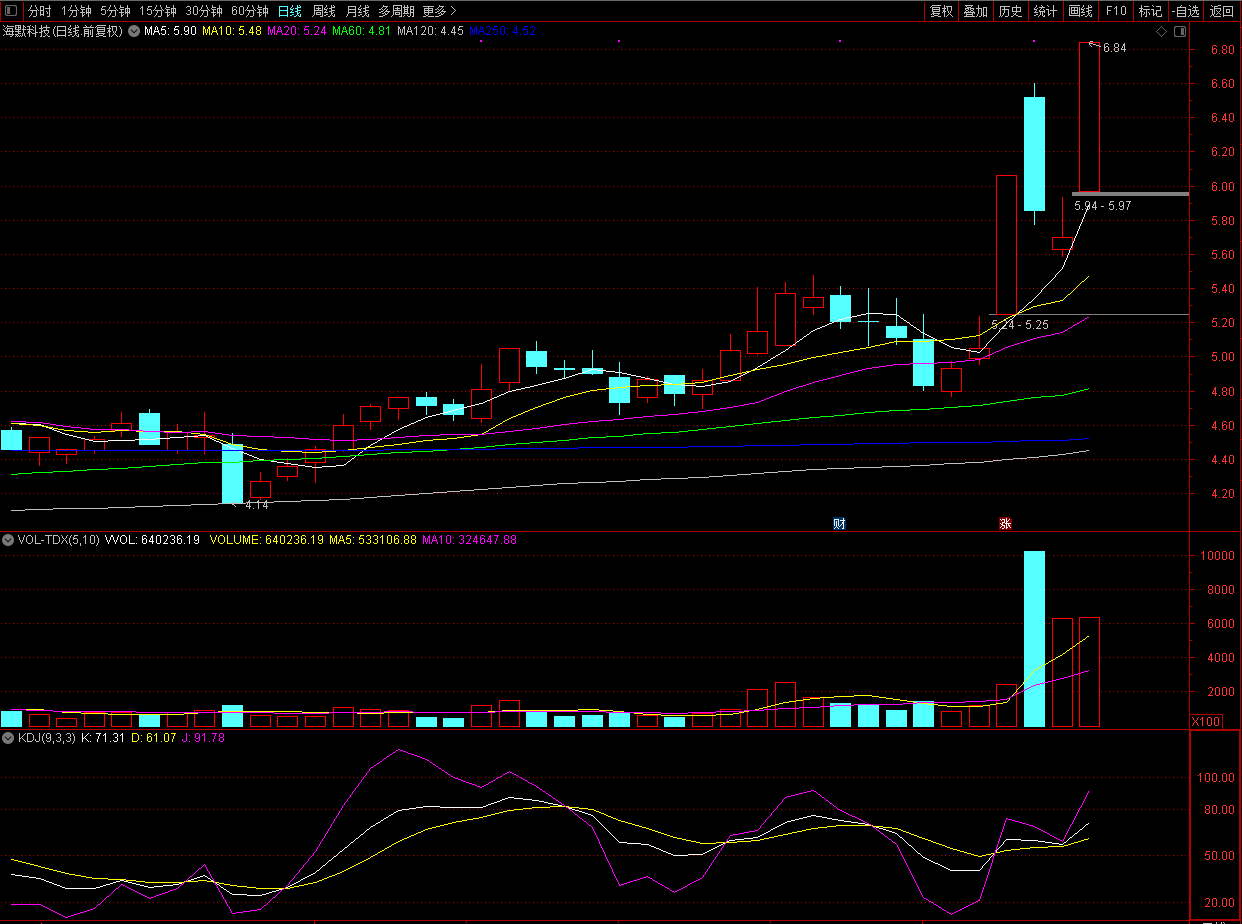Click the diamond marker icon at top right

pyautogui.click(x=1161, y=32)
